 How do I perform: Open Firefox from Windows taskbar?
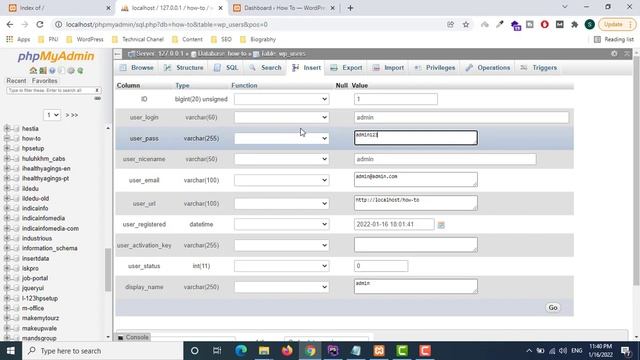[x=287, y=351]
